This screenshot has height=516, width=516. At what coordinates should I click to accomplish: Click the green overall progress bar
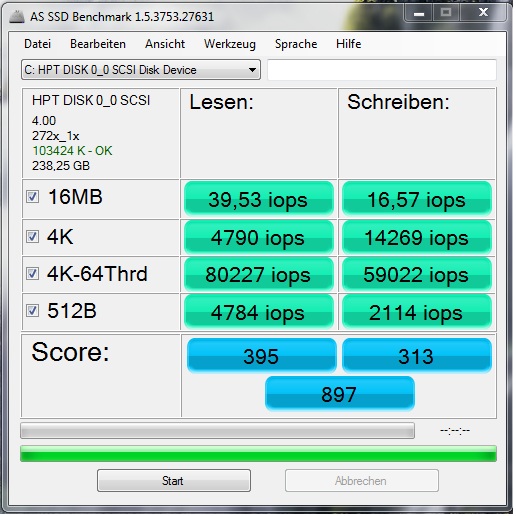coord(258,454)
